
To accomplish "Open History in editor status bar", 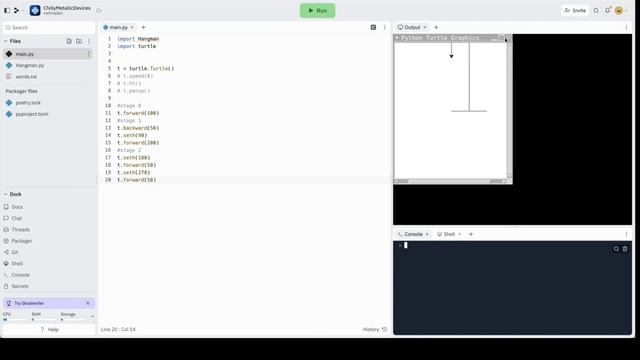I will click(x=374, y=329).
